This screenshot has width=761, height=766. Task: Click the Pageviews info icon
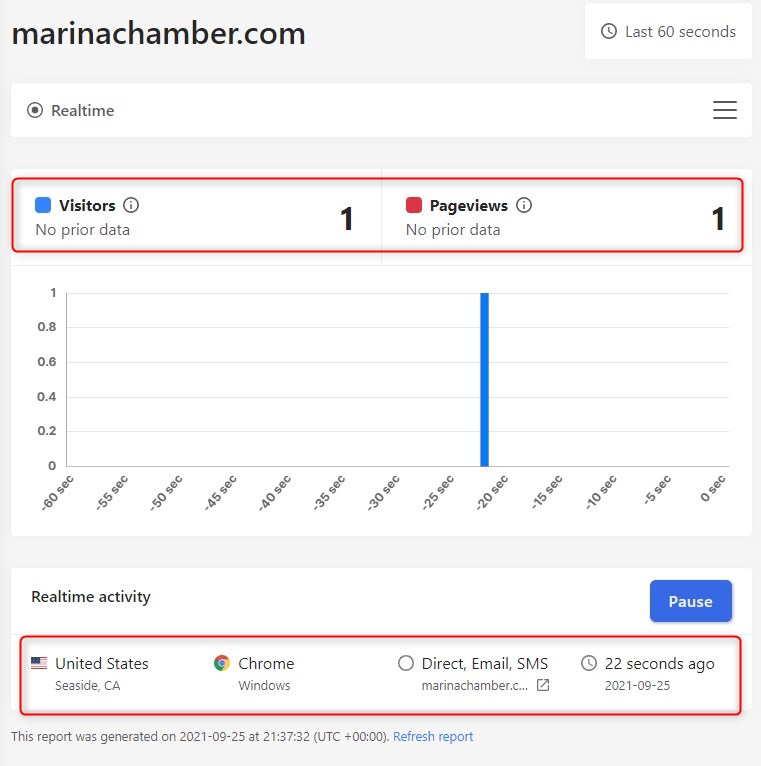(524, 205)
